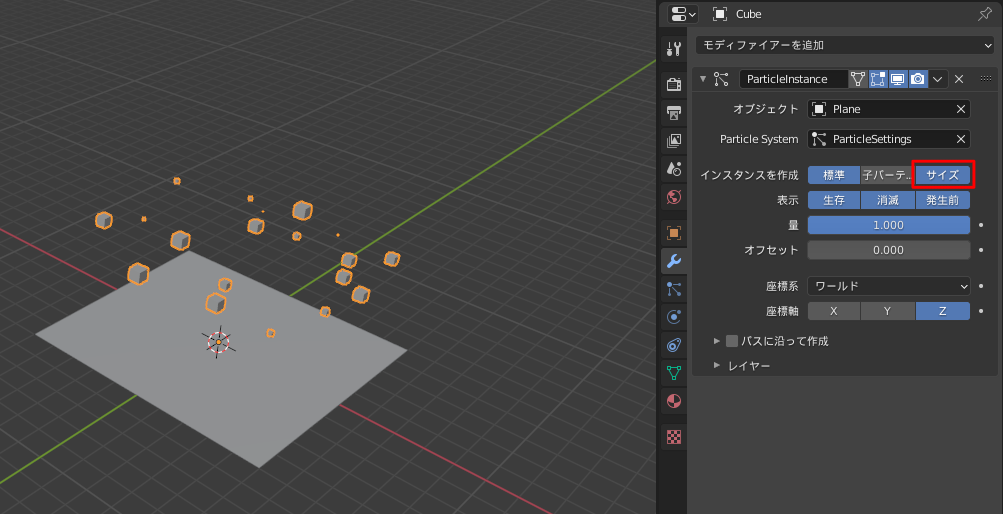
Task: Open the Material properties tab
Action: [674, 401]
